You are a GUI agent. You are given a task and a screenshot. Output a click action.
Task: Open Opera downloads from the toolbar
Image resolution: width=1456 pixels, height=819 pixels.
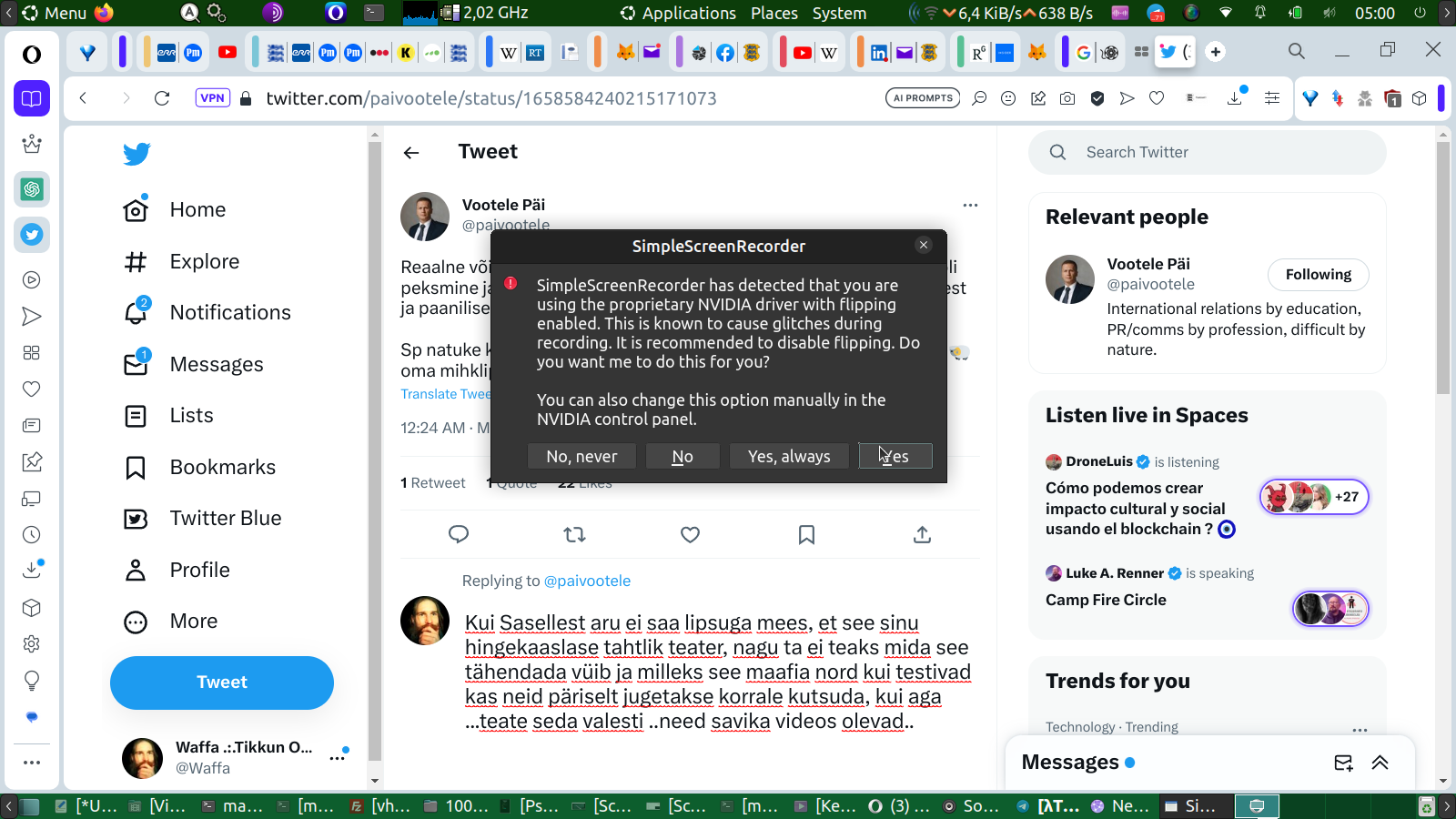pyautogui.click(x=1235, y=97)
